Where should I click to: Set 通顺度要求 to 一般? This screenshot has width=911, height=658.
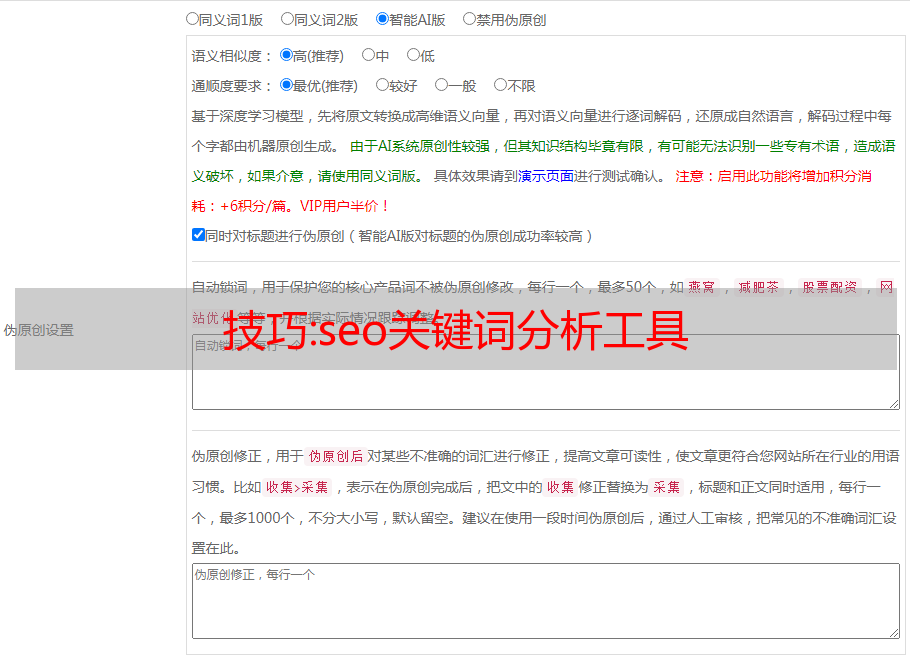(x=441, y=86)
